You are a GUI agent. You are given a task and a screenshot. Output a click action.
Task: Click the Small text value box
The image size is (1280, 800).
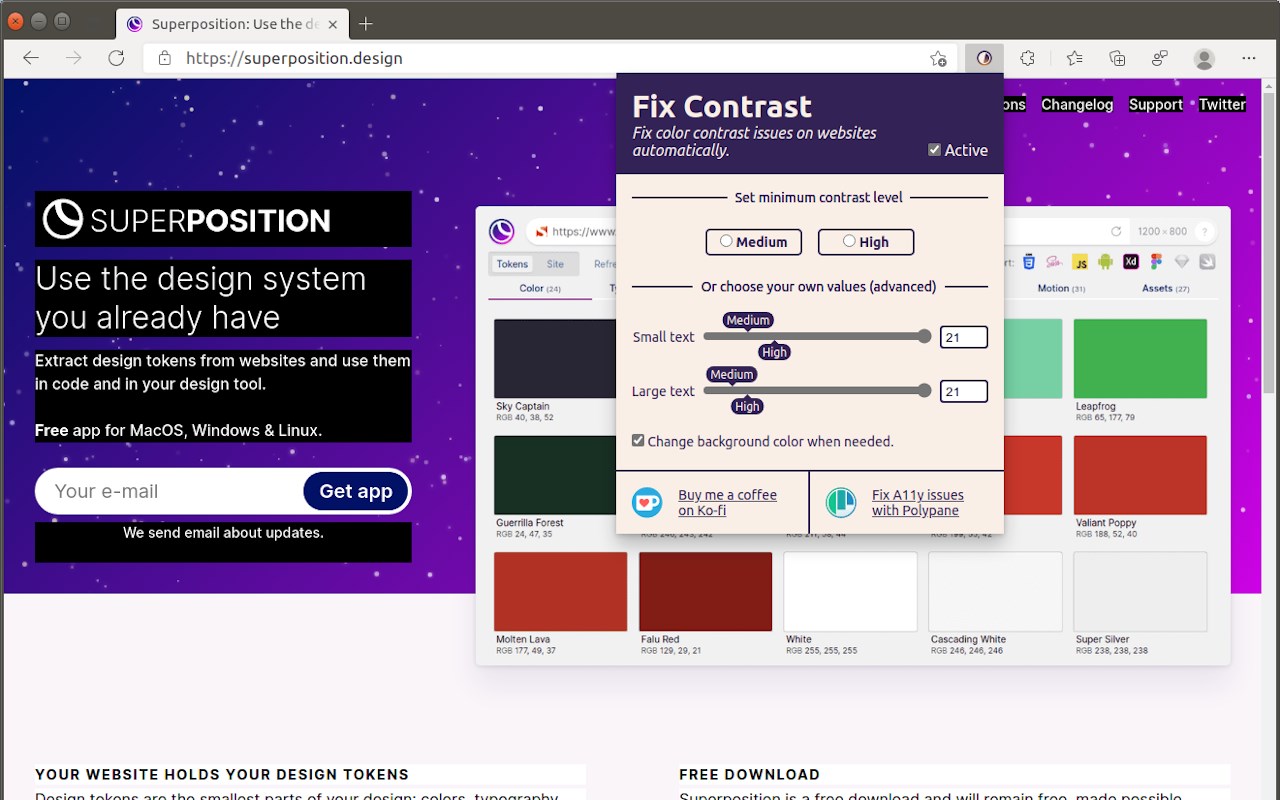964,337
